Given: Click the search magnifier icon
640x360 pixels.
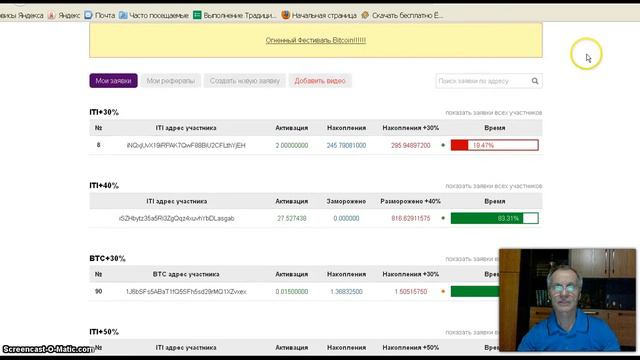Looking at the screenshot, I should click(535, 81).
